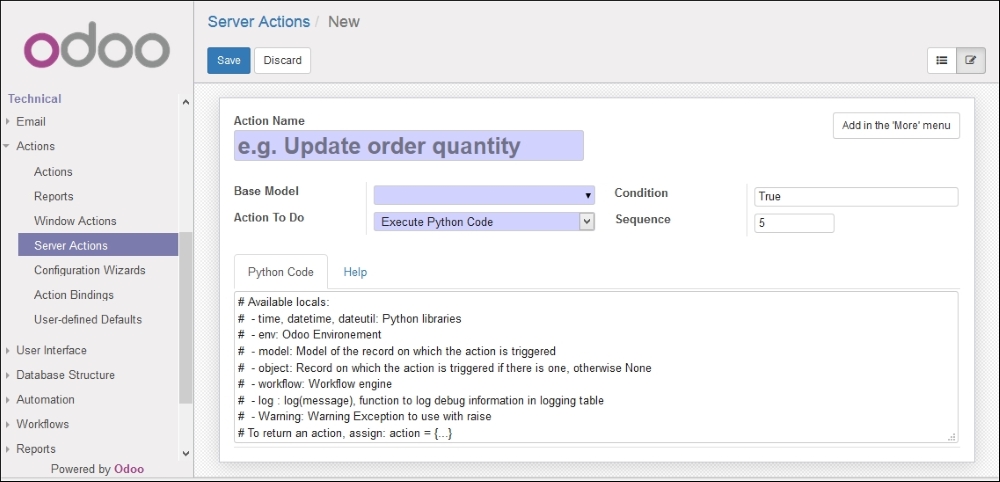Click the Odoo logo
1000x482 pixels.
[97, 46]
